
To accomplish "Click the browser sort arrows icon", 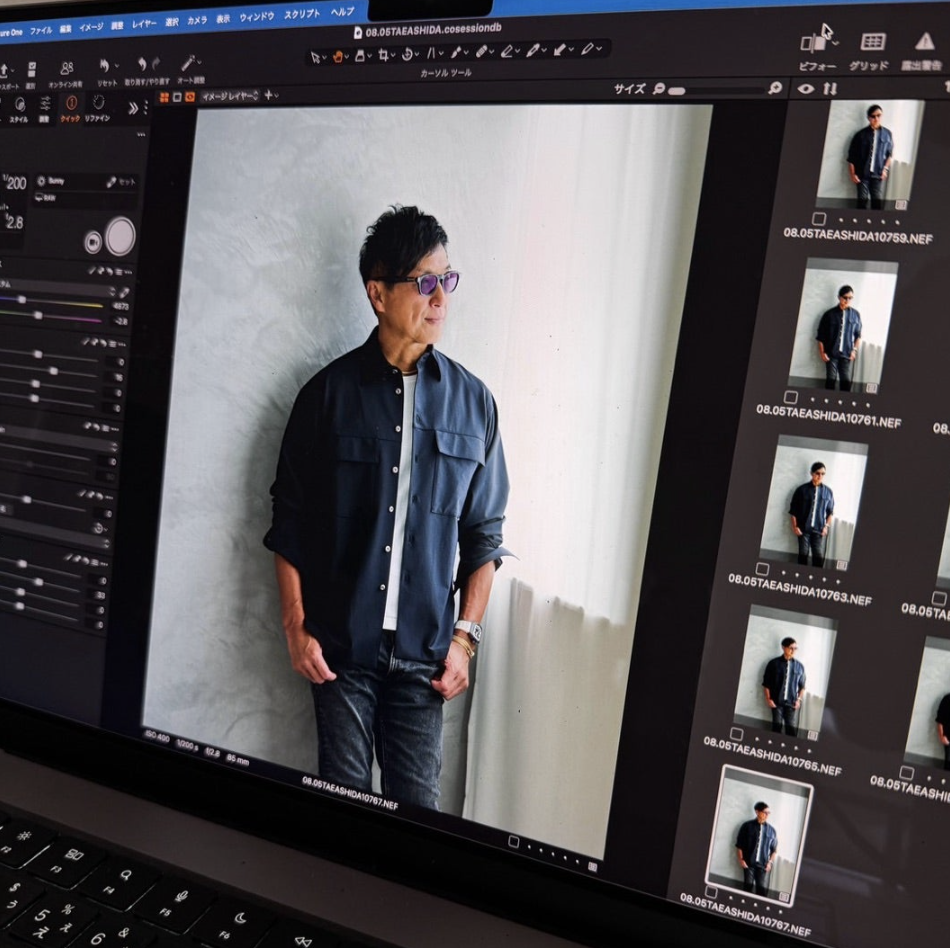I will coord(830,89).
